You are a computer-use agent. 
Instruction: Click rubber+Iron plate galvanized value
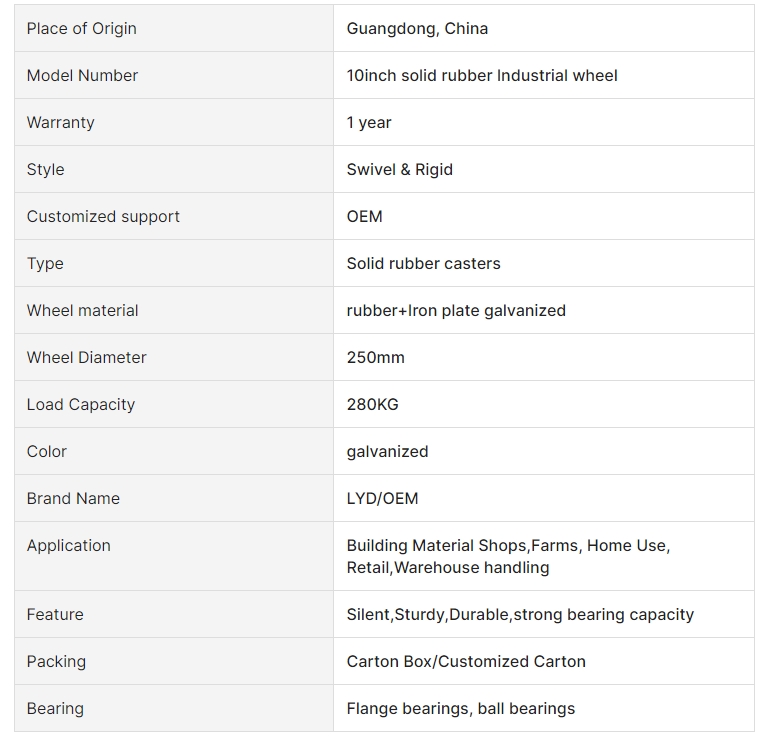(456, 311)
